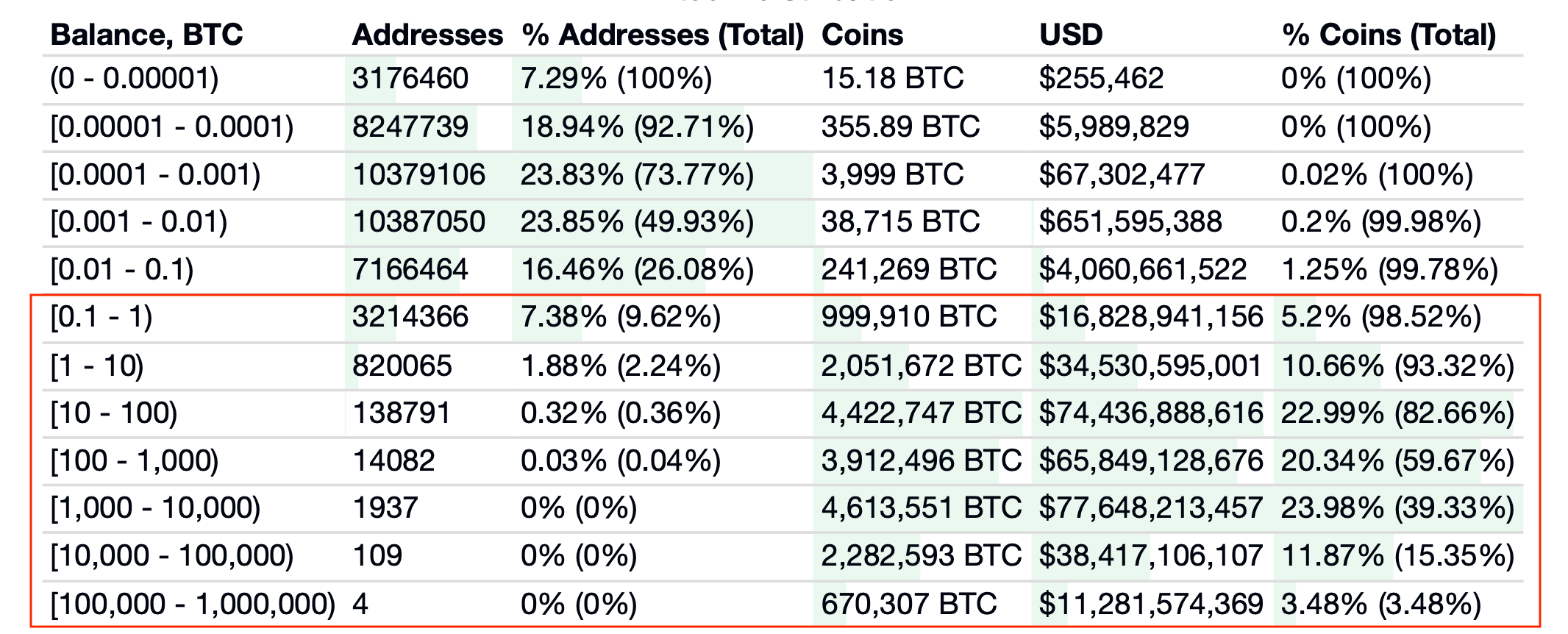The width and height of the screenshot is (1568, 634).
Task: Click the 5.2% (98.52%) coins percentage cell
Action: [x=1380, y=317]
